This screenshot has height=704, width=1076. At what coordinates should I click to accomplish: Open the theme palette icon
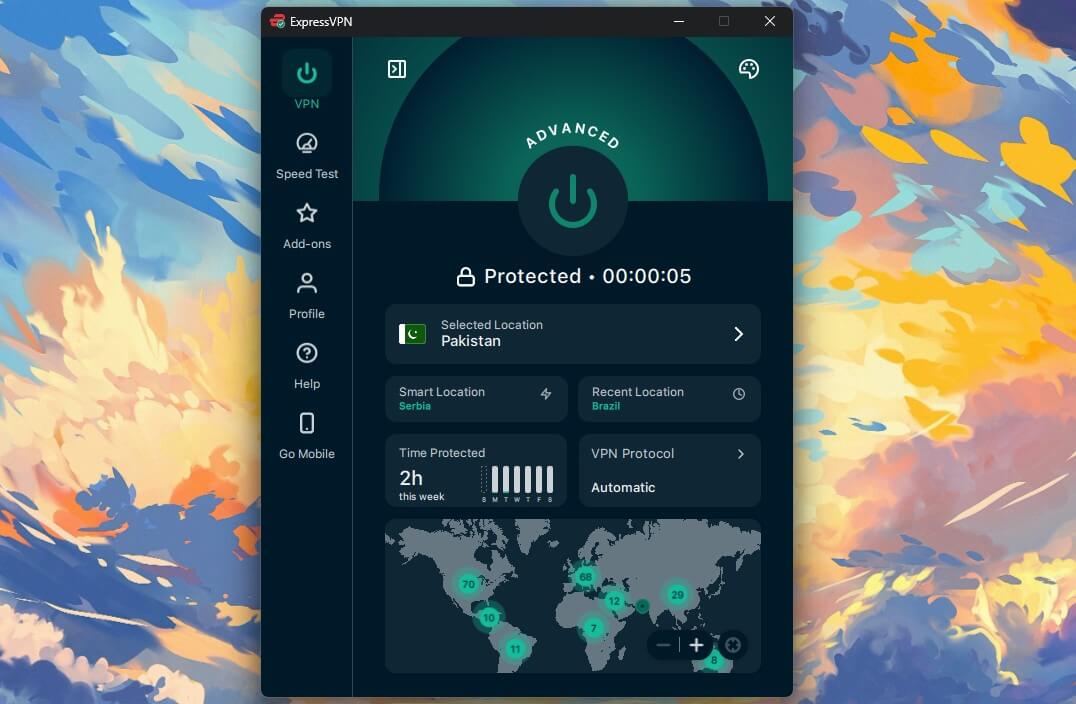pyautogui.click(x=749, y=69)
